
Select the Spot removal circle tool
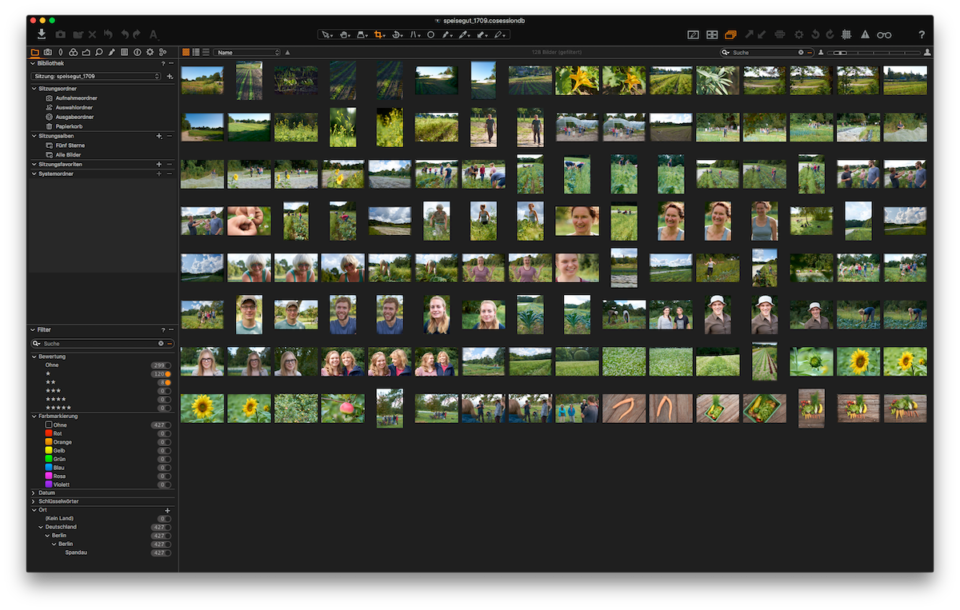point(431,35)
